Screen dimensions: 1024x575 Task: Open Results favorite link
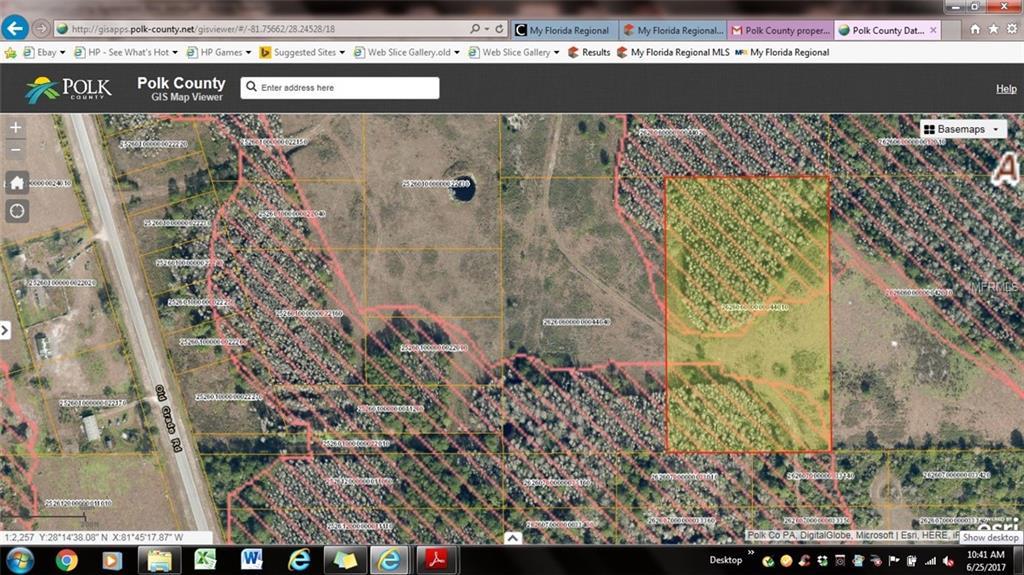589,52
